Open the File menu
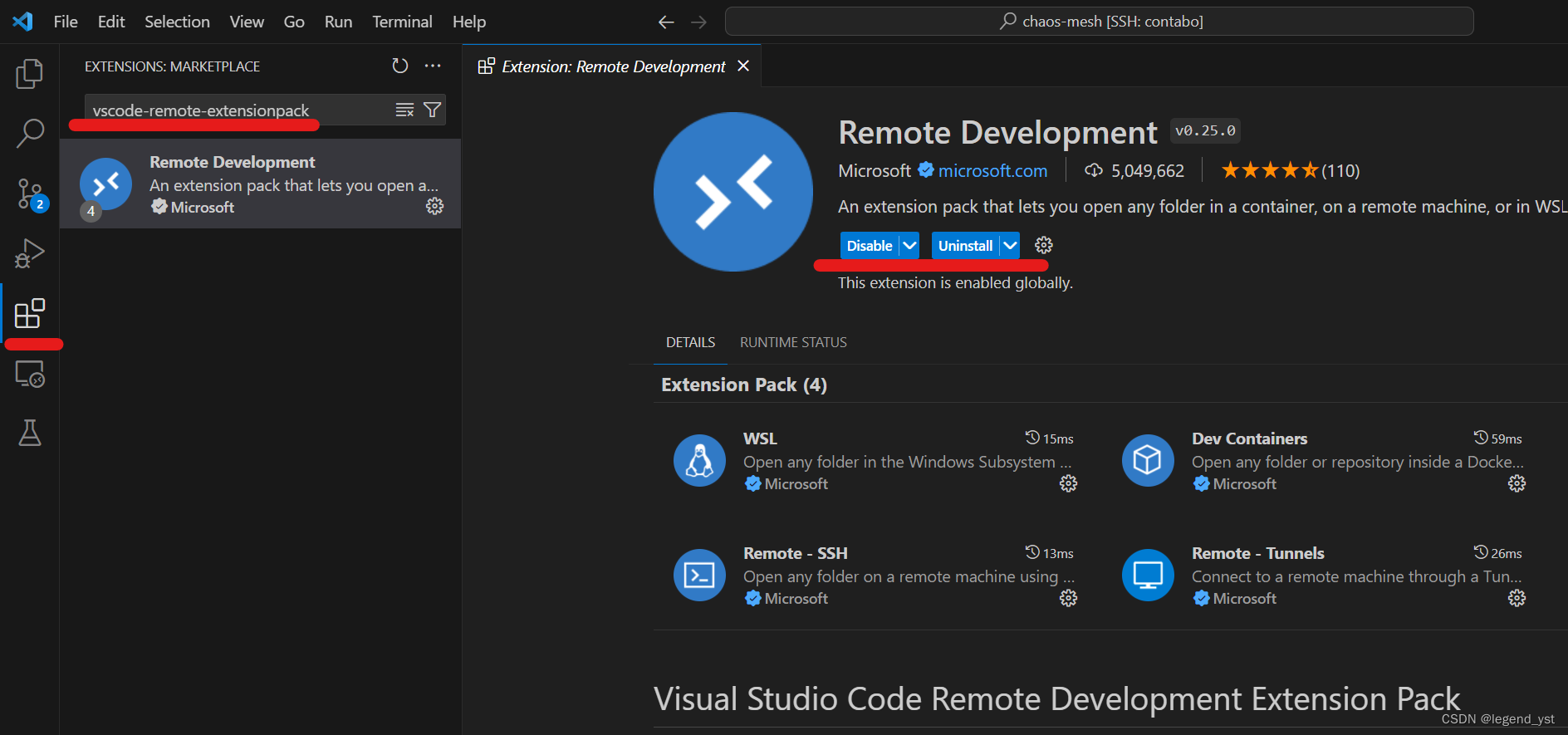The height and width of the screenshot is (735, 1568). 66,22
